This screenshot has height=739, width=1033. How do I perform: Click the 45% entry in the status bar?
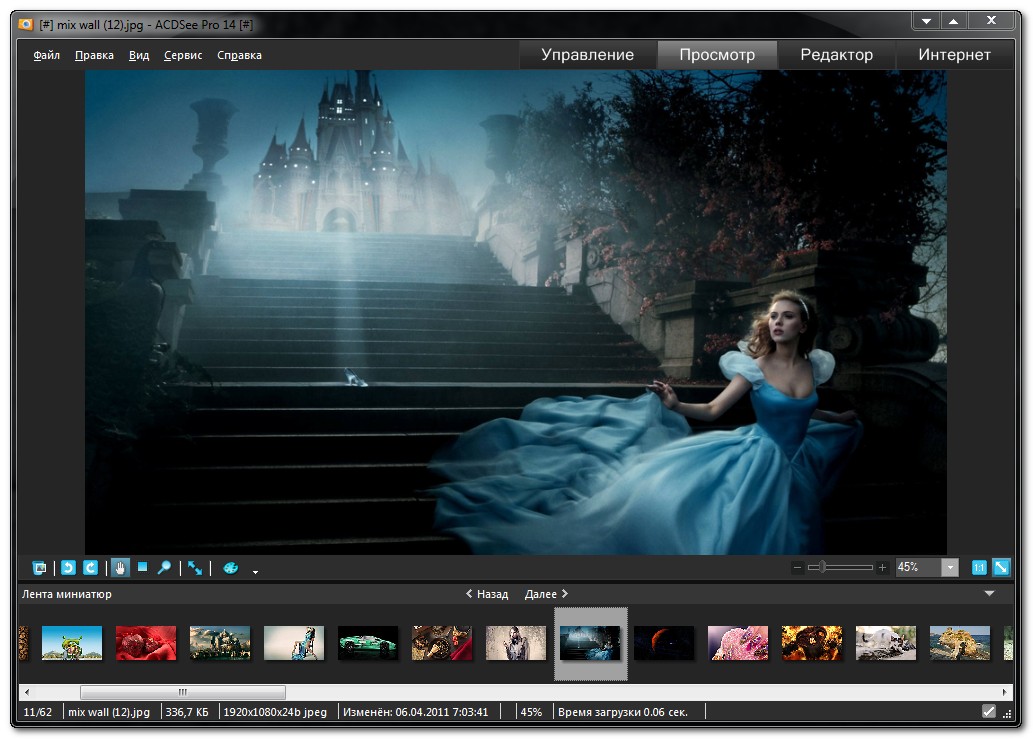pos(531,712)
